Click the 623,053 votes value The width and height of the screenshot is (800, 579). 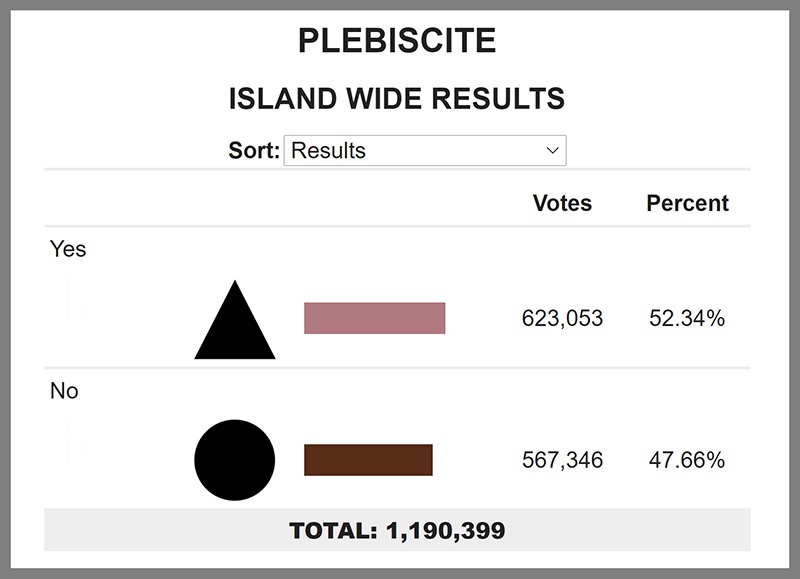[x=562, y=318]
